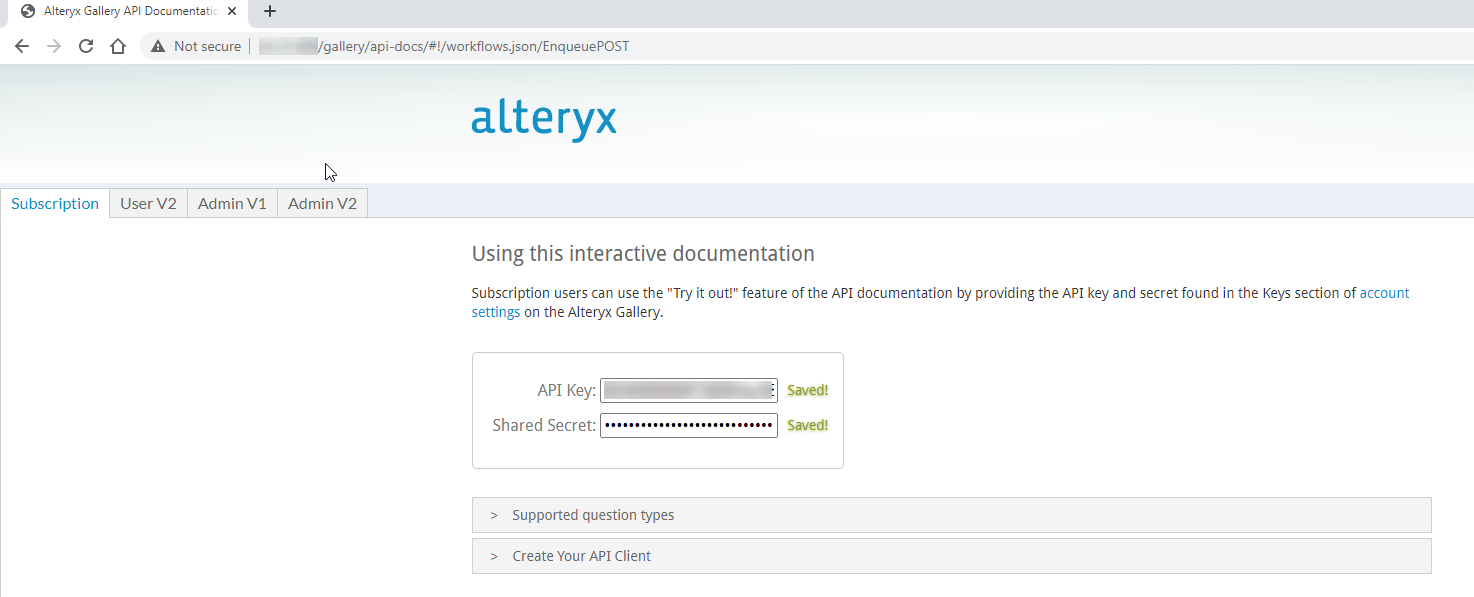Switch to the Subscription tab
Viewport: 1474px width, 597px height.
tap(55, 203)
